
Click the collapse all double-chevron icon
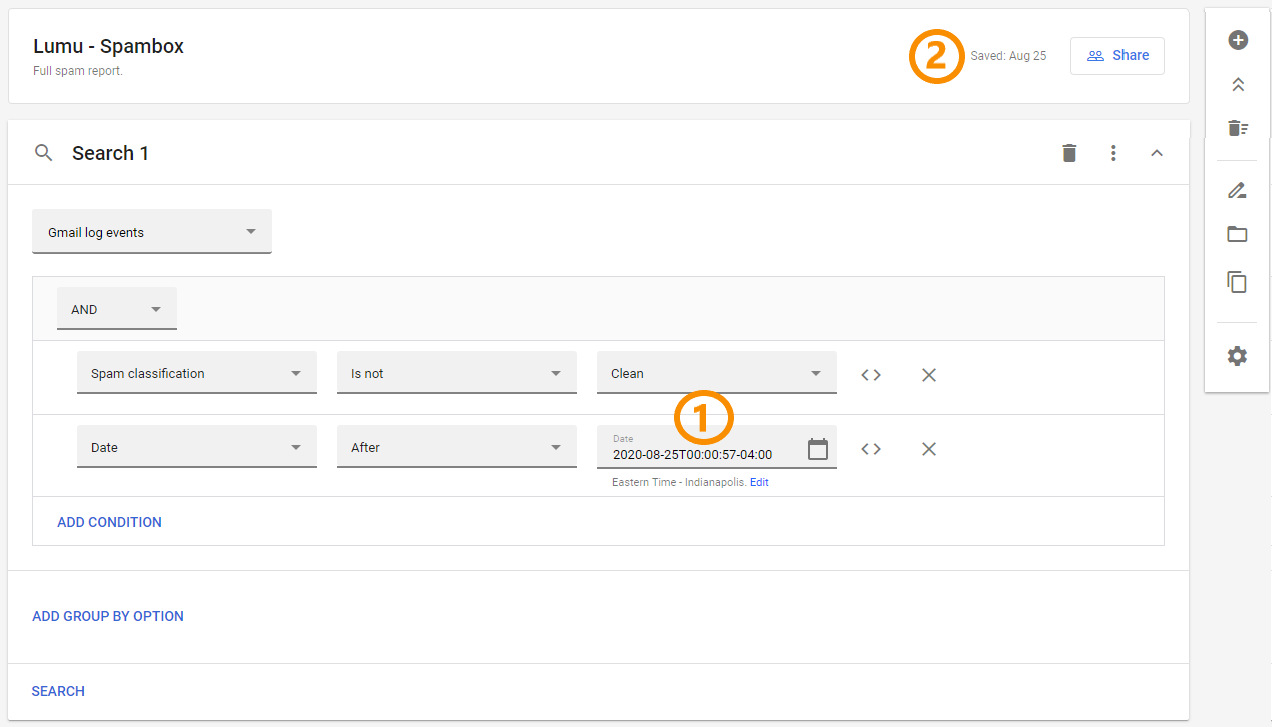tap(1237, 85)
